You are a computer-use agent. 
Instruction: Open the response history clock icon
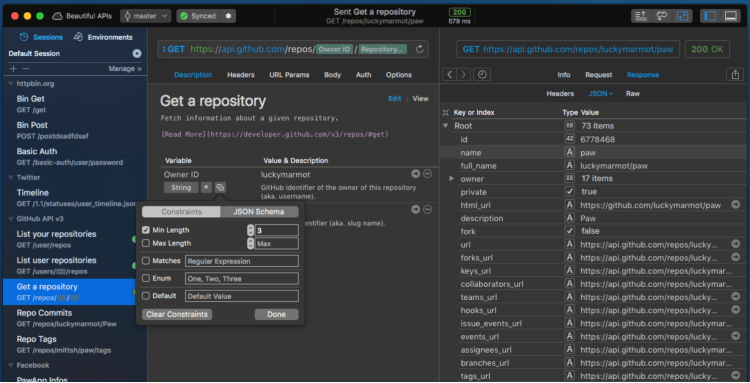click(x=482, y=75)
